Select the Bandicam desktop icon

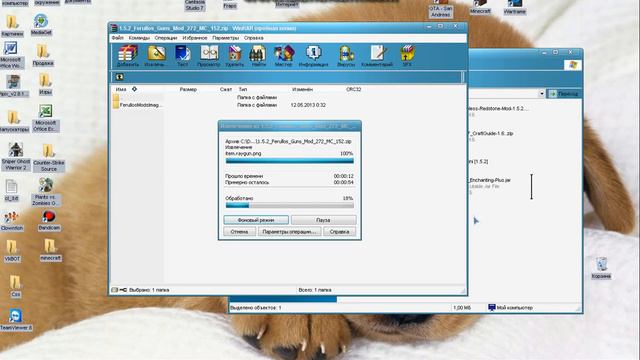[x=49, y=220]
